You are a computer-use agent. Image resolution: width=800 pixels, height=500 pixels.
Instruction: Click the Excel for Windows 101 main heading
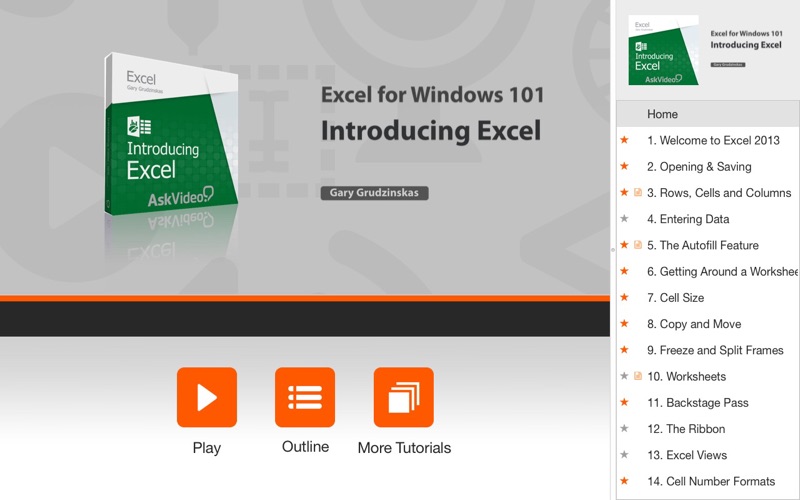(x=432, y=95)
